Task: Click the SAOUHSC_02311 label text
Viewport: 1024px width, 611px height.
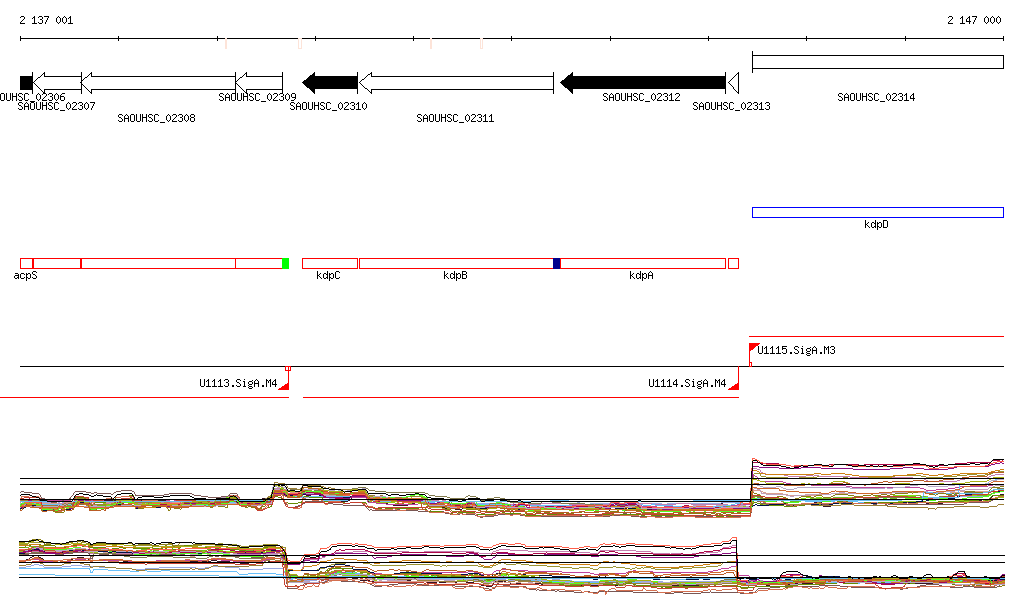Action: pyautogui.click(x=455, y=118)
